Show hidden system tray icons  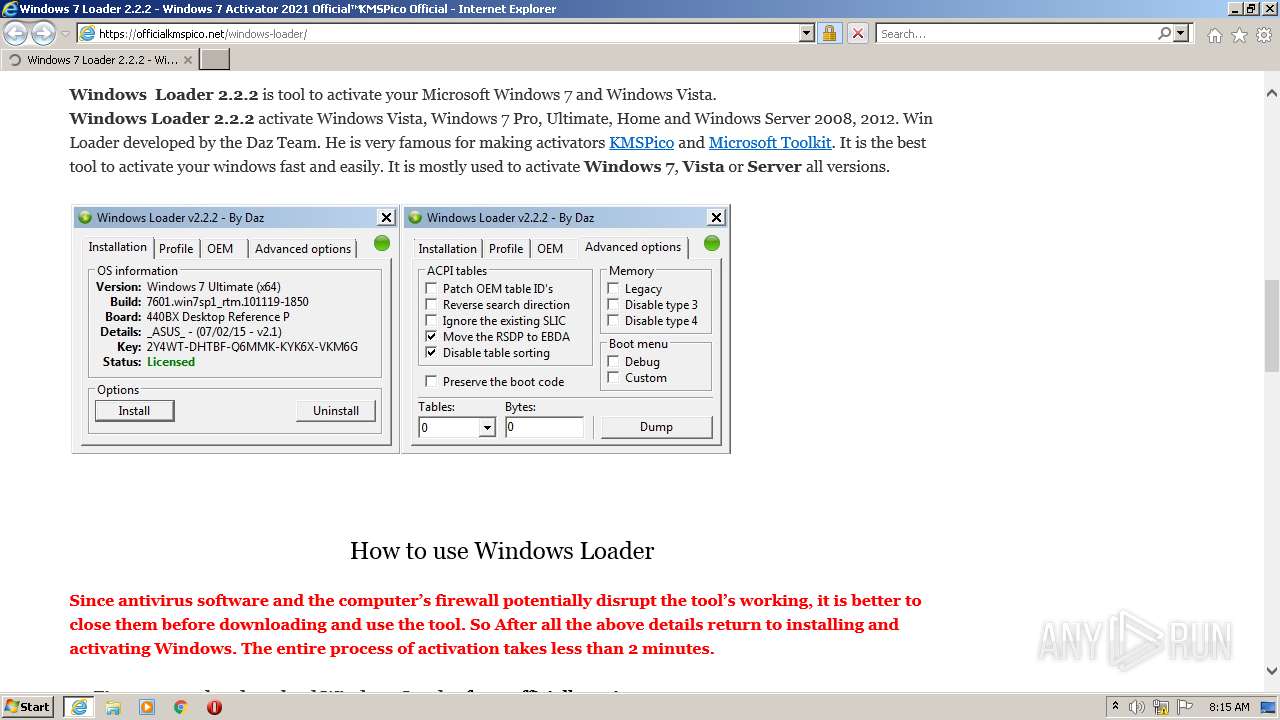click(1115, 707)
